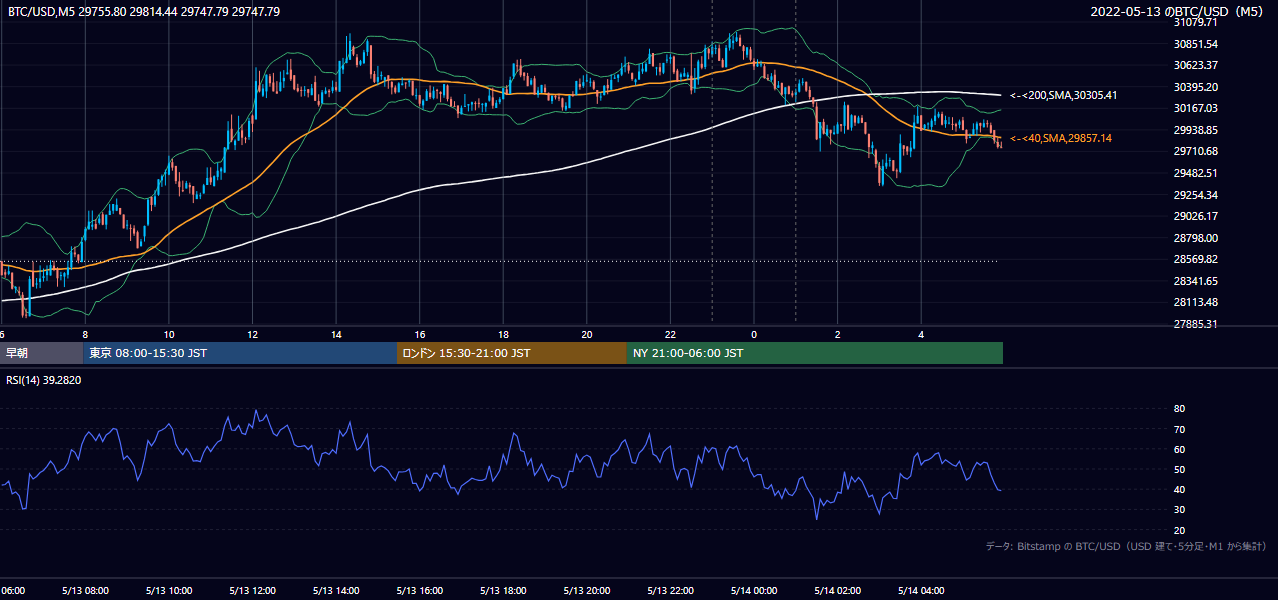
Task: Click the NY 21:00-06:00 JST session bar
Action: [815, 353]
